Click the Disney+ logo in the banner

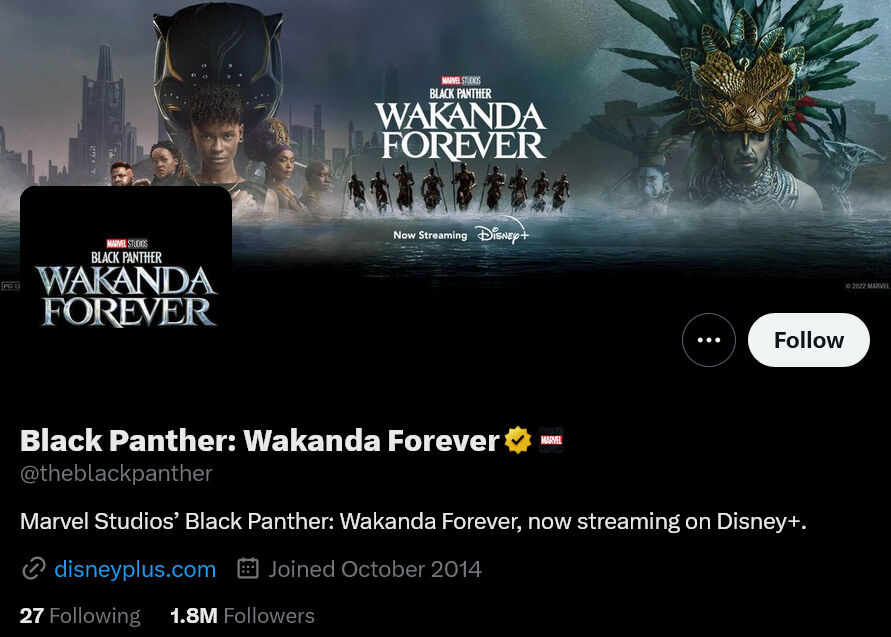(502, 232)
